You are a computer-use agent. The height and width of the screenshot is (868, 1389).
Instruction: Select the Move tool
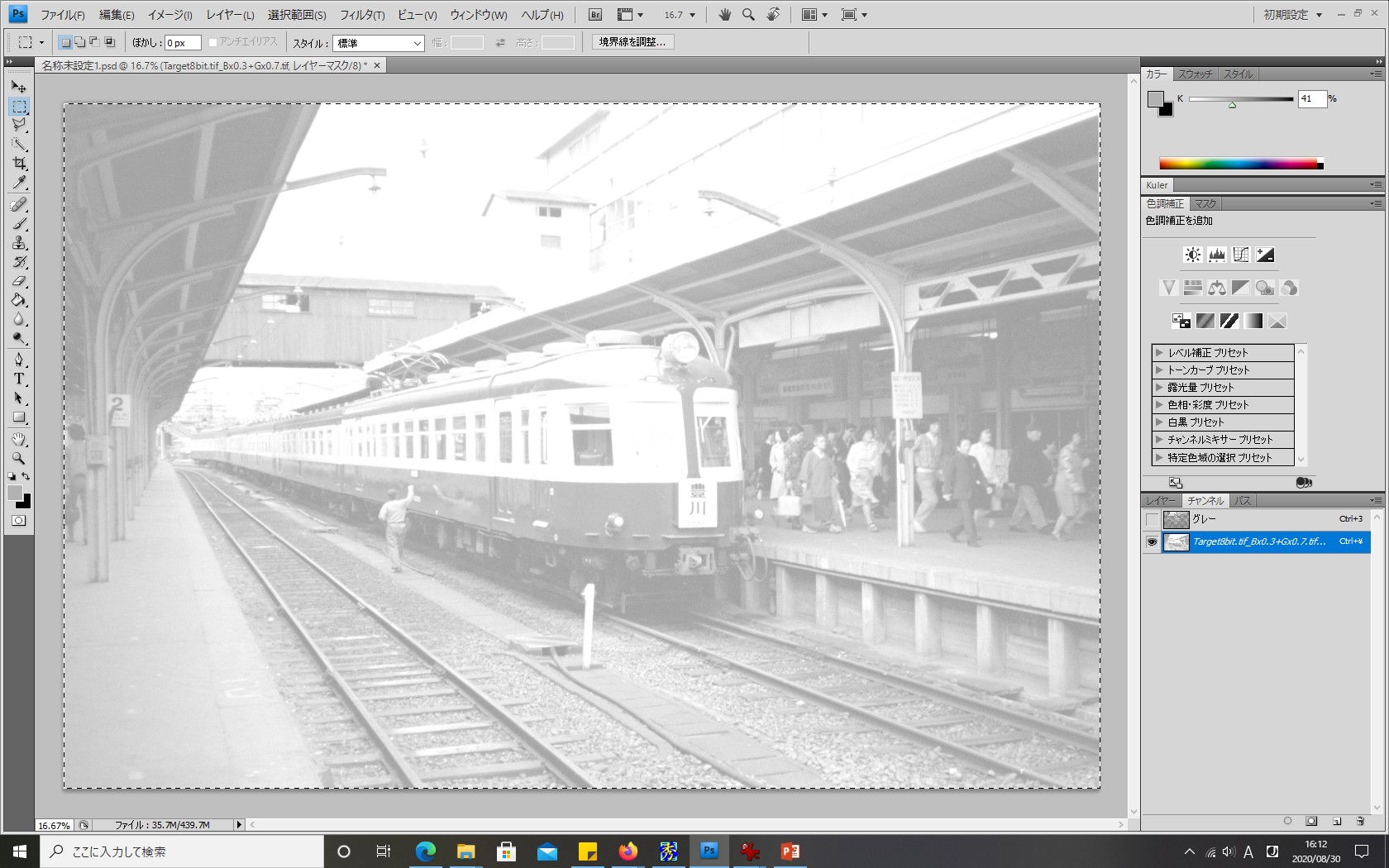[x=19, y=87]
